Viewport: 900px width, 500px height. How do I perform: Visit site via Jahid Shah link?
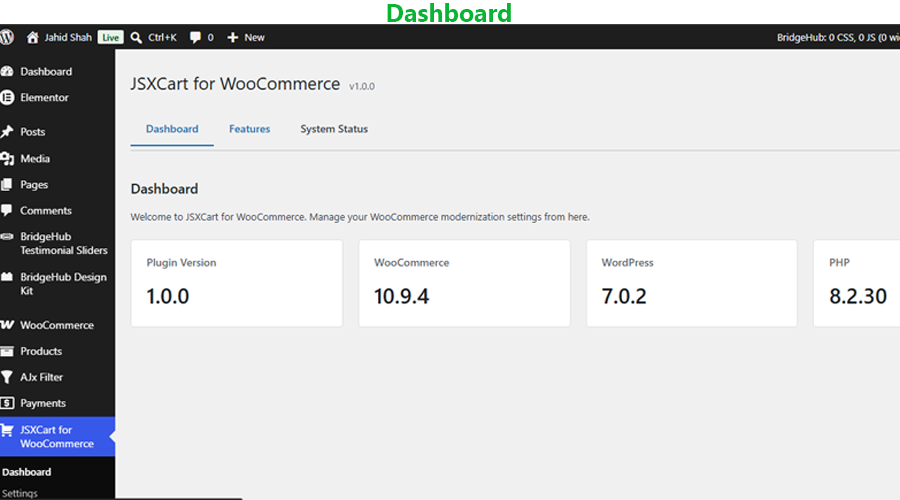tap(68, 37)
